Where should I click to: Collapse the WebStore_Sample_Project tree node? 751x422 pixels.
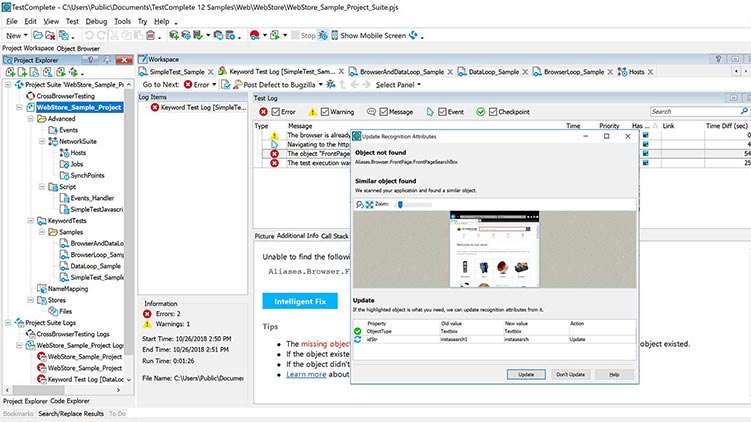(x=19, y=107)
